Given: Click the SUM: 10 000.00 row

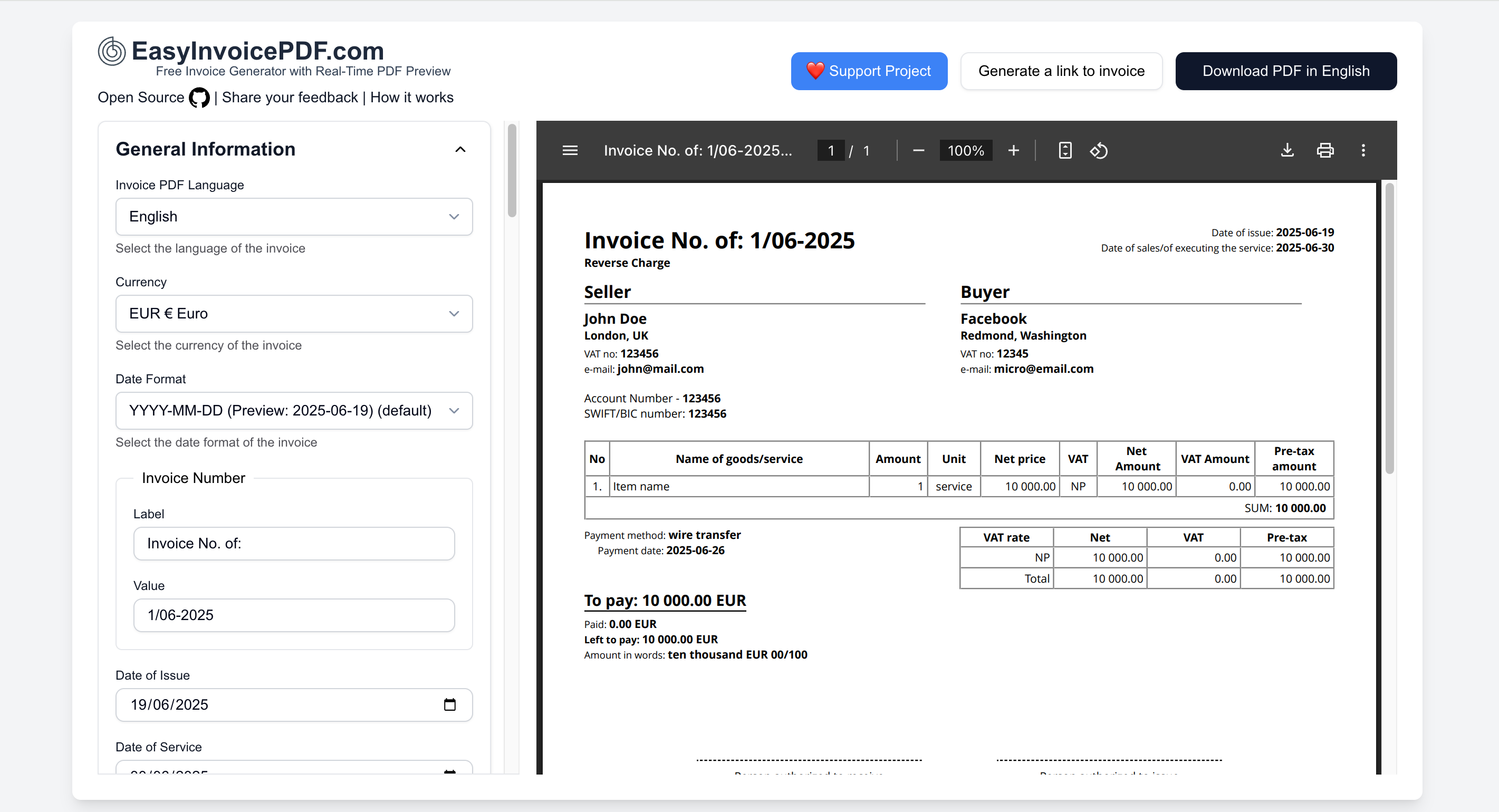Looking at the screenshot, I should (x=959, y=508).
